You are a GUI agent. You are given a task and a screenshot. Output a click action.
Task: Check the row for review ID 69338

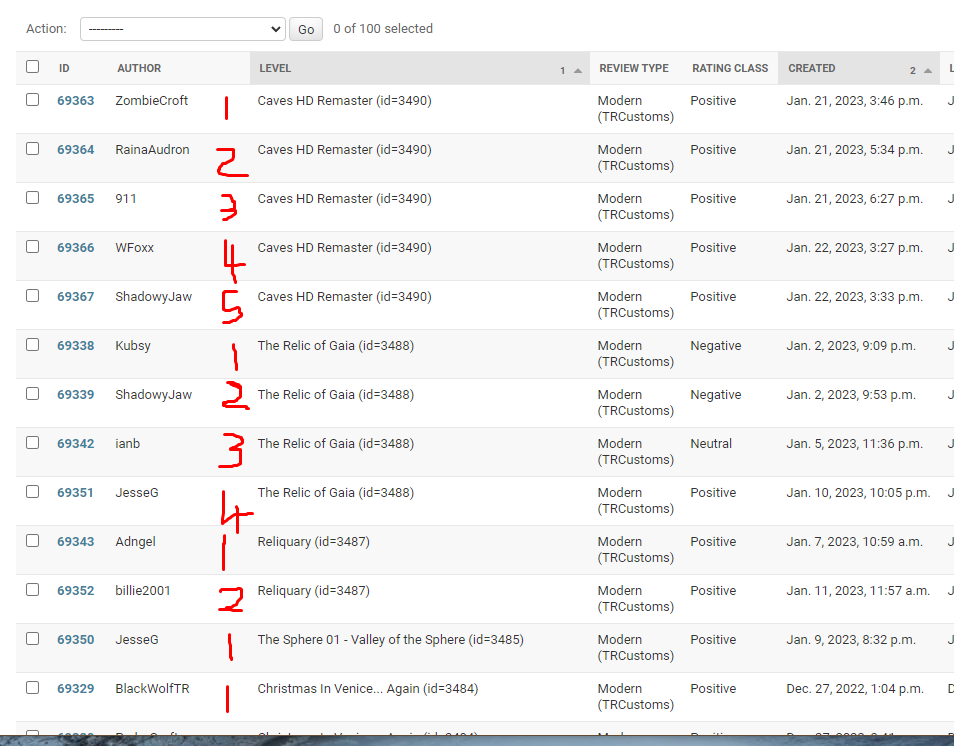(x=31, y=345)
